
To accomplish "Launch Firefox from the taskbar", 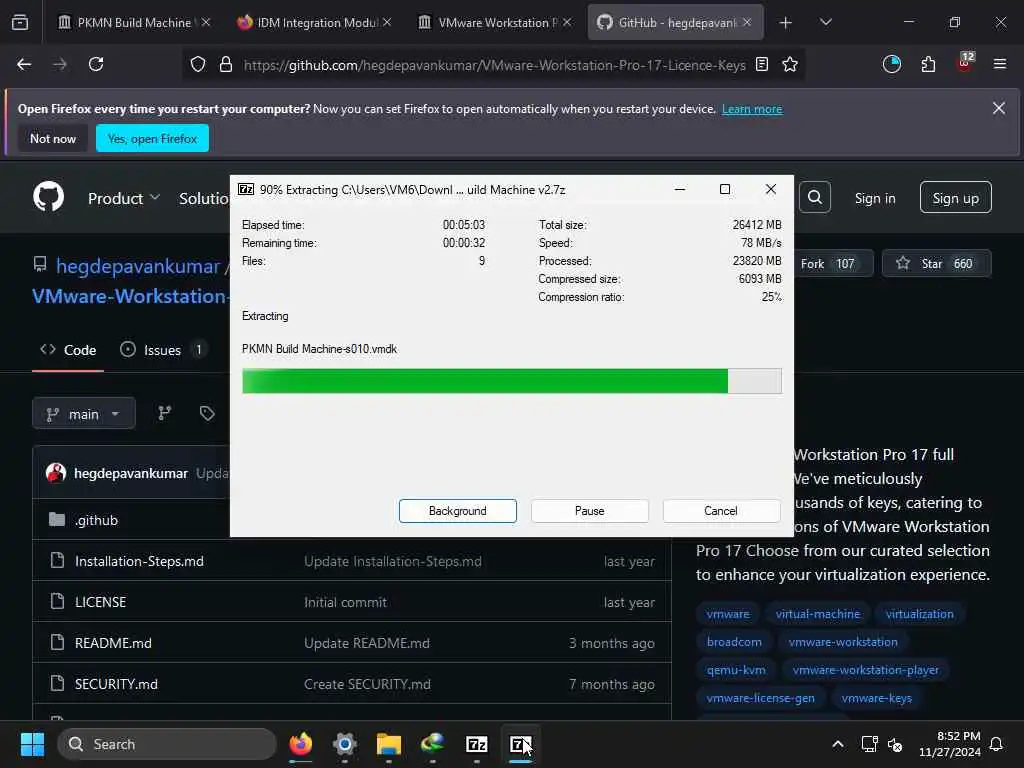I will tap(301, 744).
